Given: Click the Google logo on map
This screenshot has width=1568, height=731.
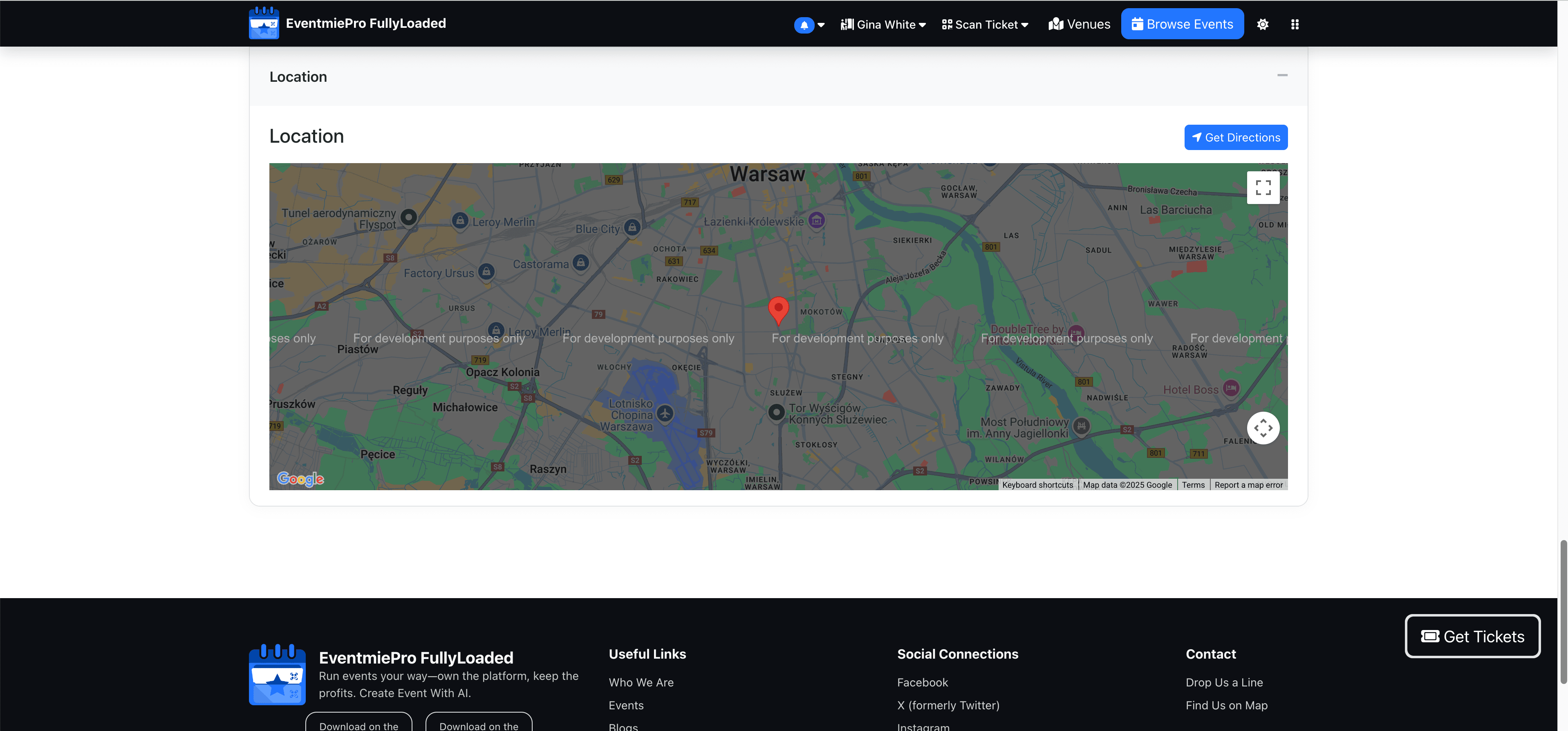Looking at the screenshot, I should (x=300, y=479).
